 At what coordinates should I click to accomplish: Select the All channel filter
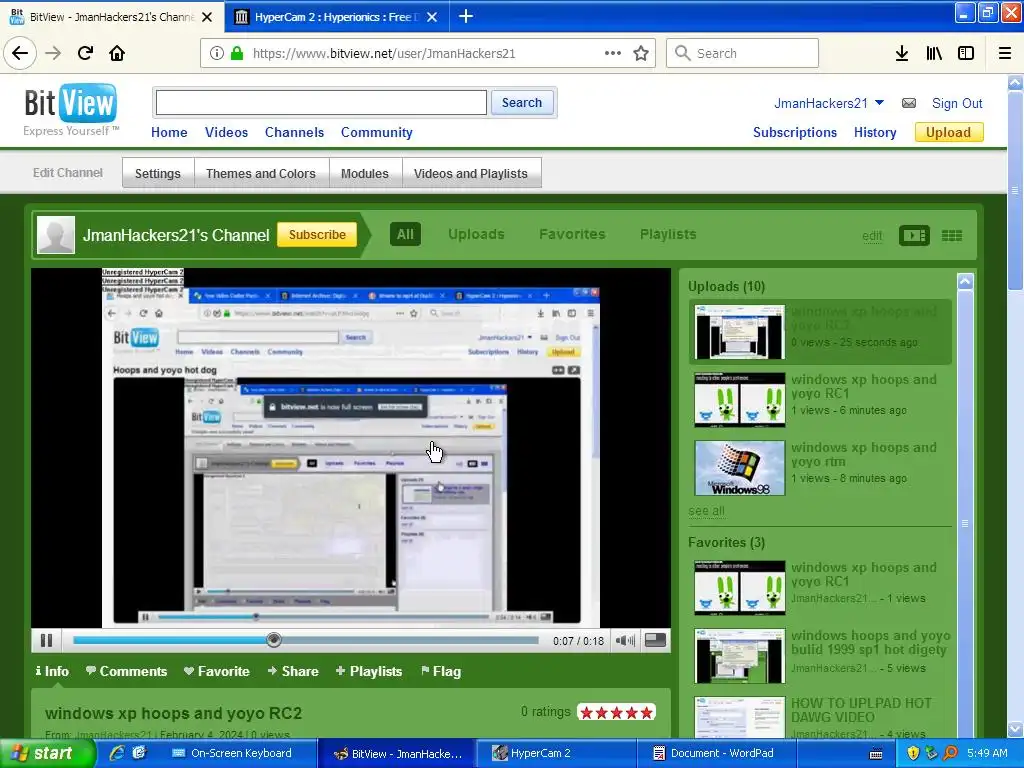[x=405, y=234]
